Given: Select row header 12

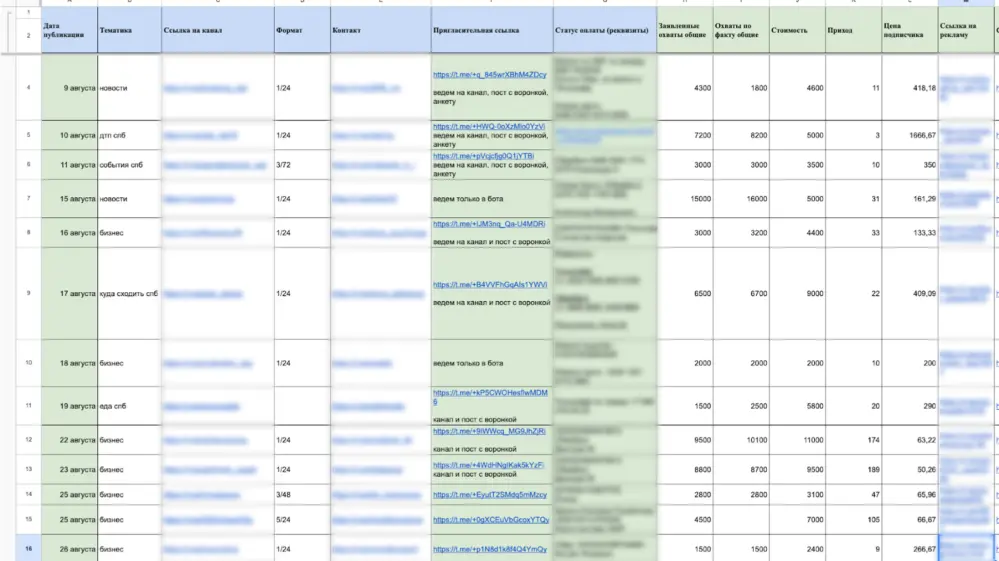Looking at the screenshot, I should pos(28,439).
